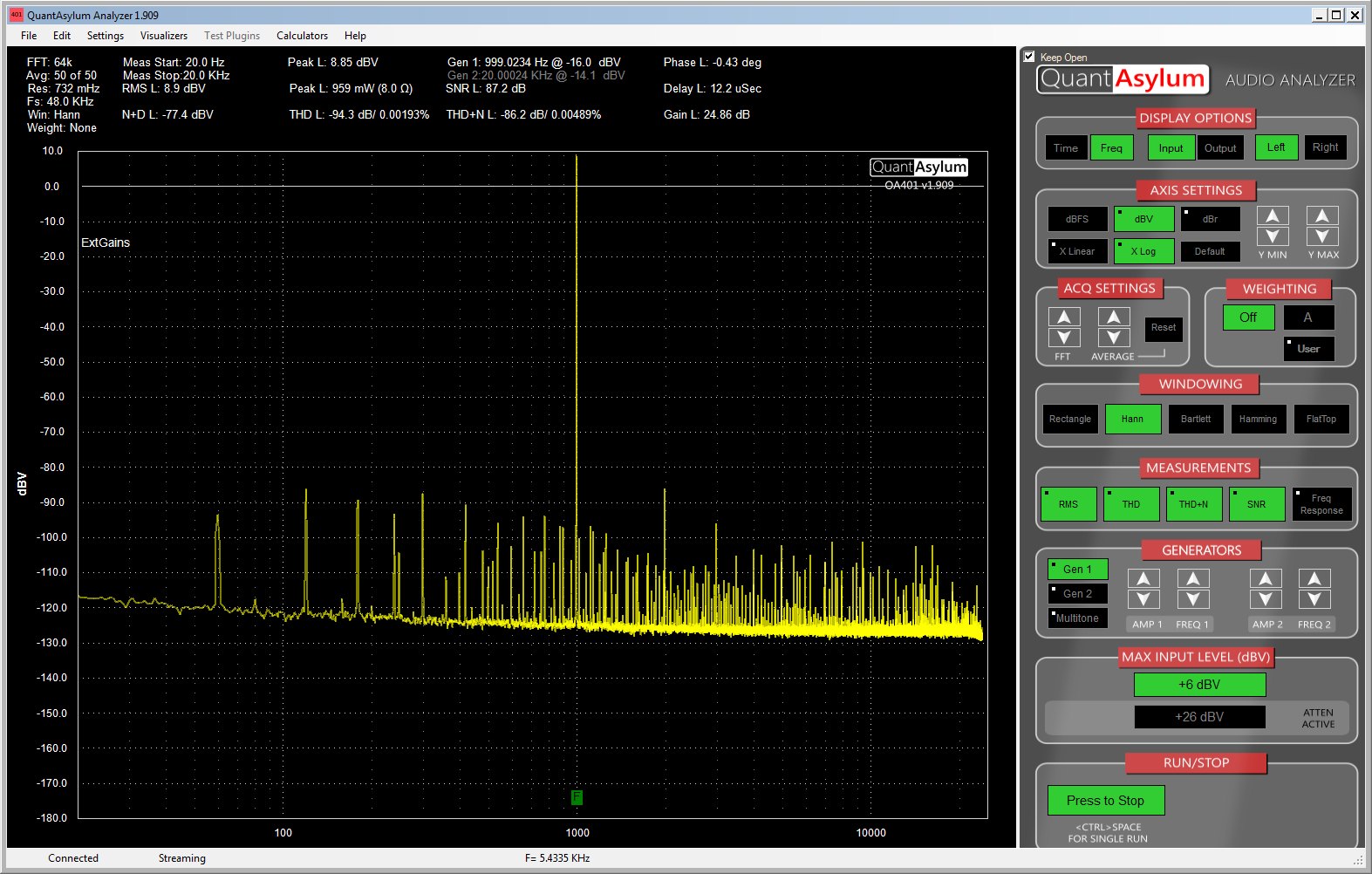This screenshot has height=874, width=1372.
Task: Click the green F marker on graph
Action: click(x=577, y=797)
